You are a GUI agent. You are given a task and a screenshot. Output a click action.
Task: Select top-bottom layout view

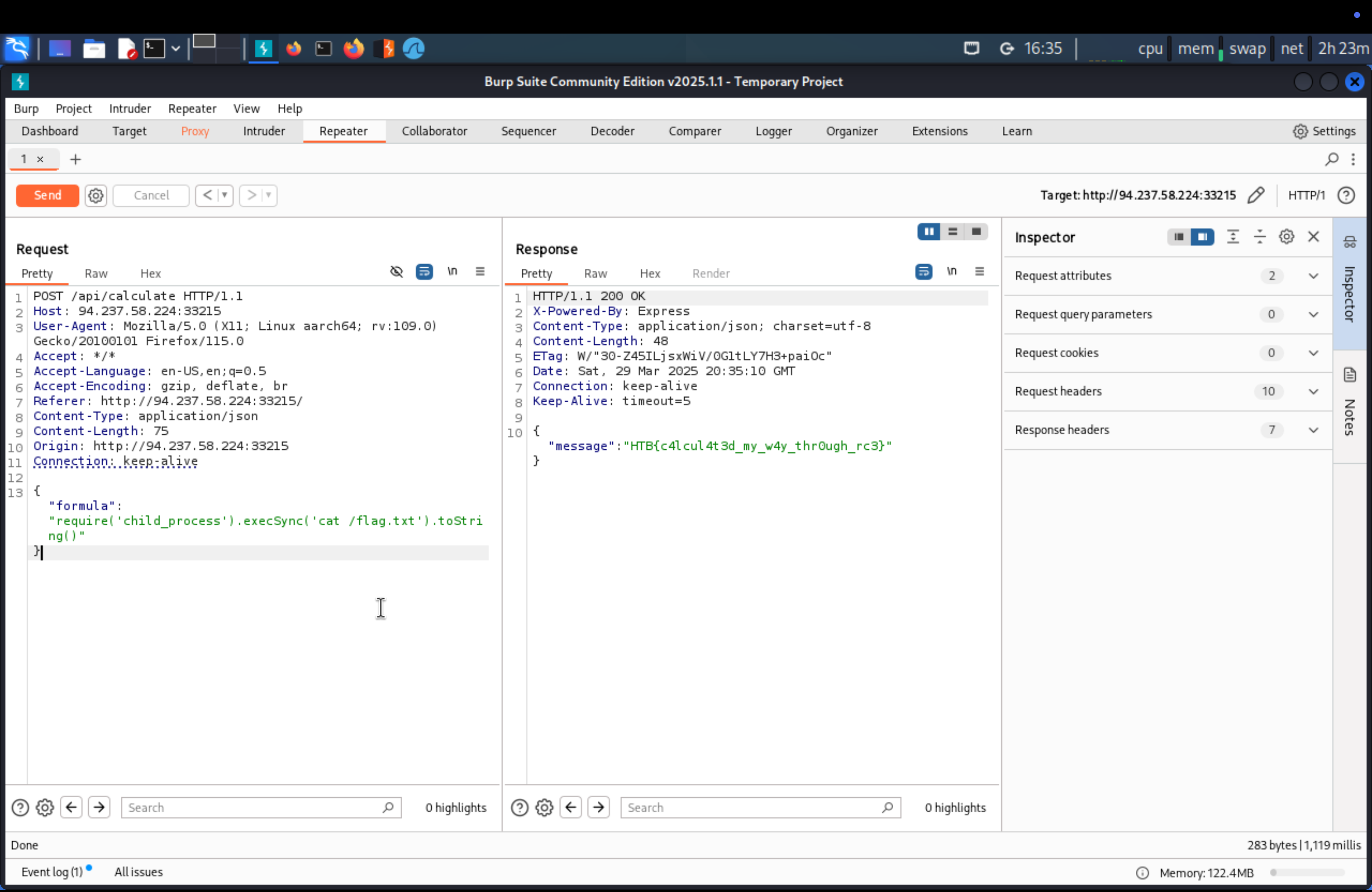click(x=952, y=232)
